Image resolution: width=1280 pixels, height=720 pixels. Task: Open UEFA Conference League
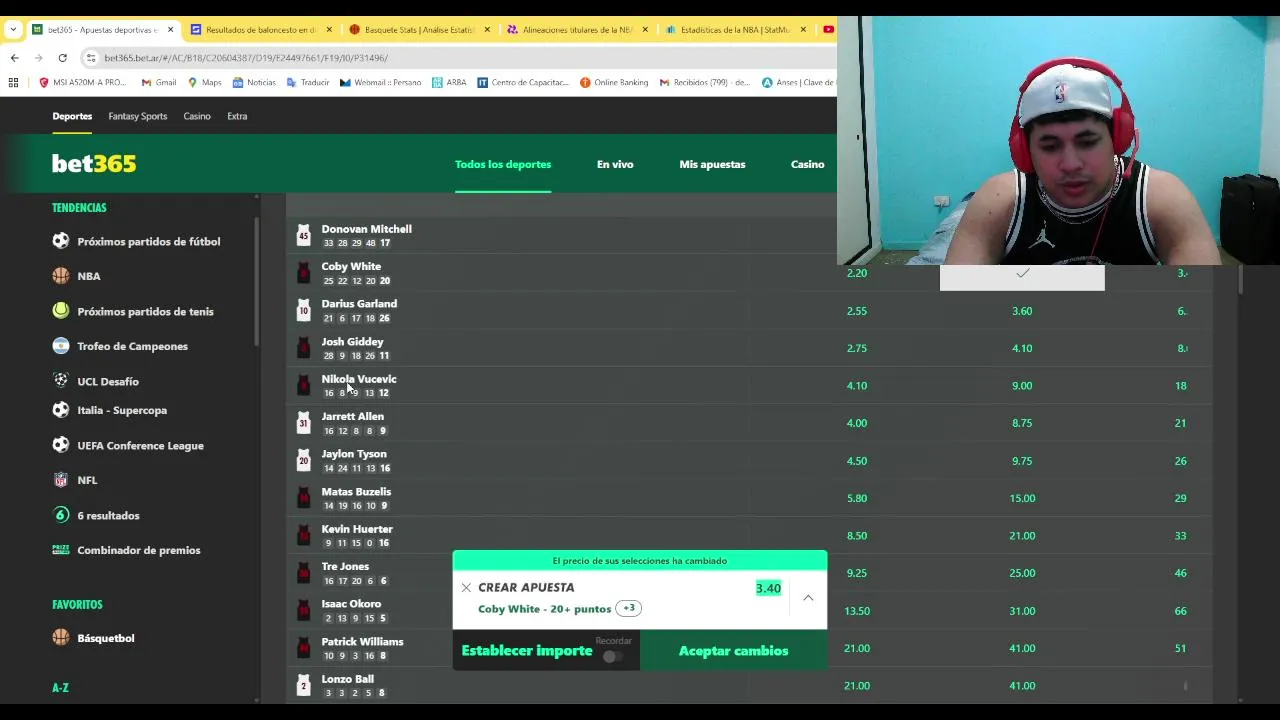[x=140, y=445]
